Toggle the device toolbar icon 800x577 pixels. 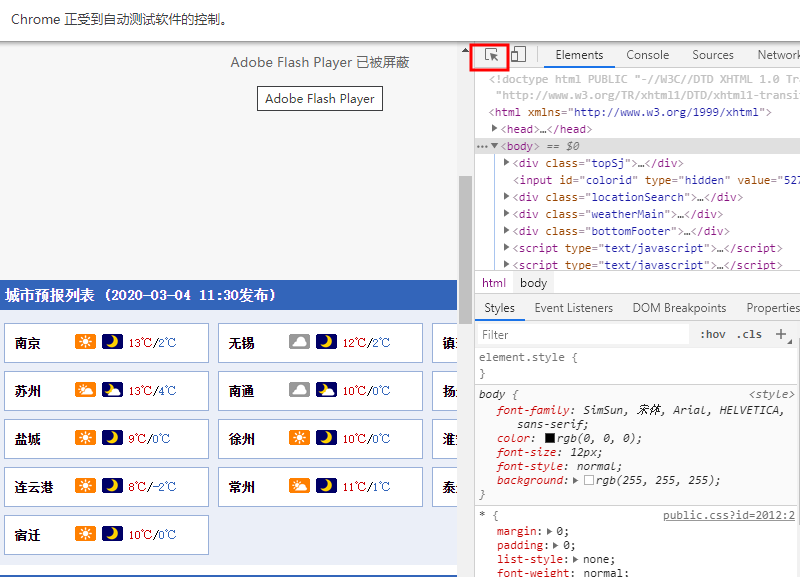pos(518,55)
